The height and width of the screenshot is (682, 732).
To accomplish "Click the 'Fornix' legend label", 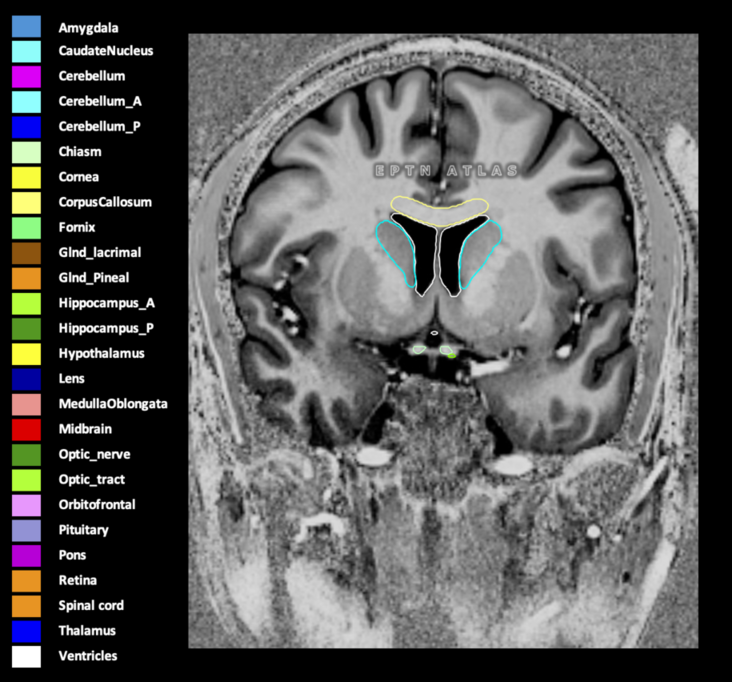I will [77, 227].
